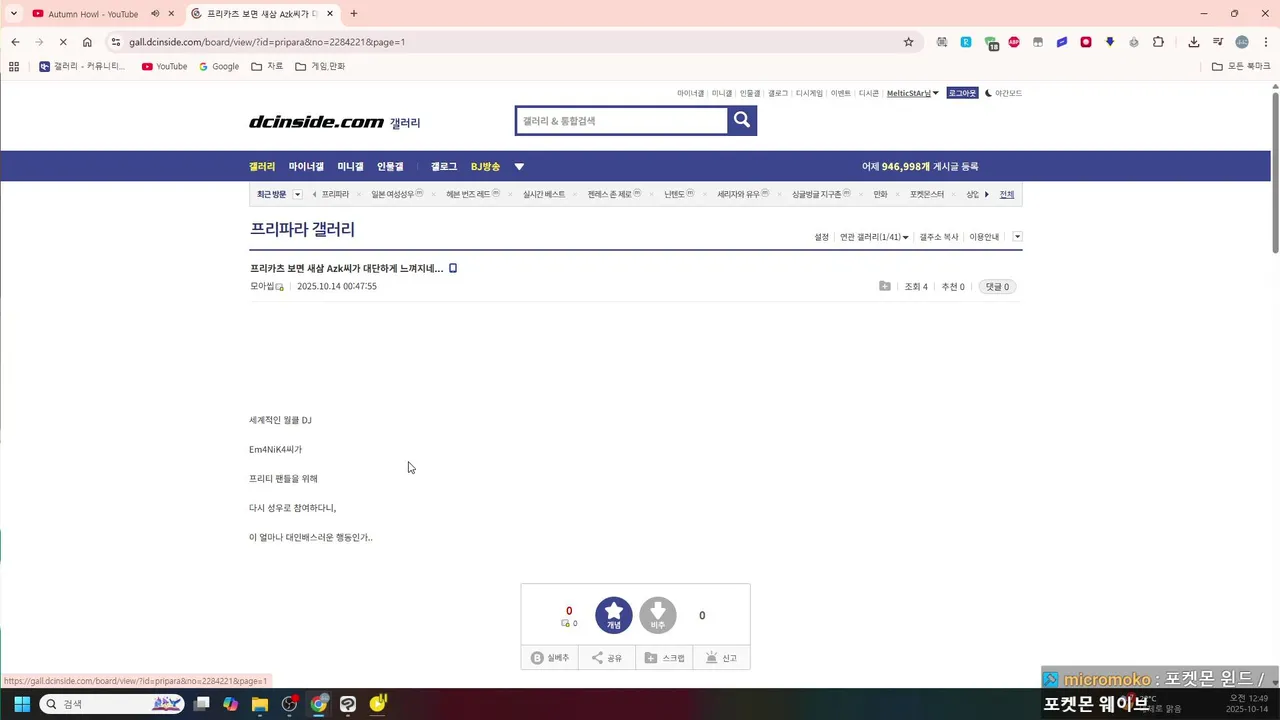This screenshot has height=720, width=1280.
Task: Open the MelticStAr님 user dropdown
Action: click(912, 93)
